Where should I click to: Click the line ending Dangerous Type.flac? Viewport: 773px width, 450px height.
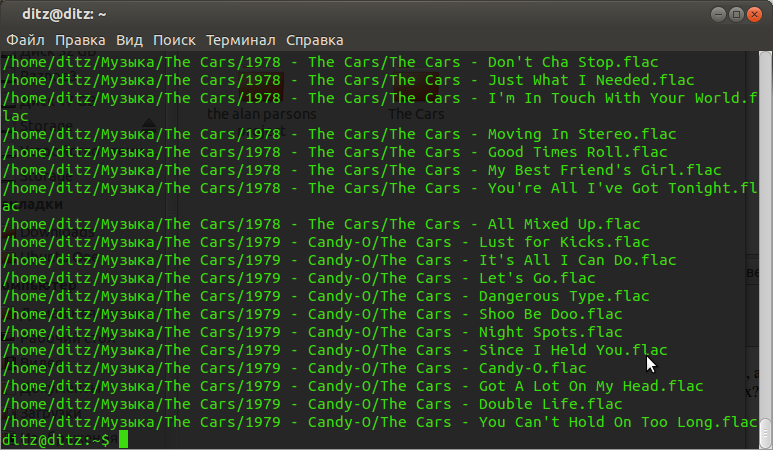[x=326, y=296]
